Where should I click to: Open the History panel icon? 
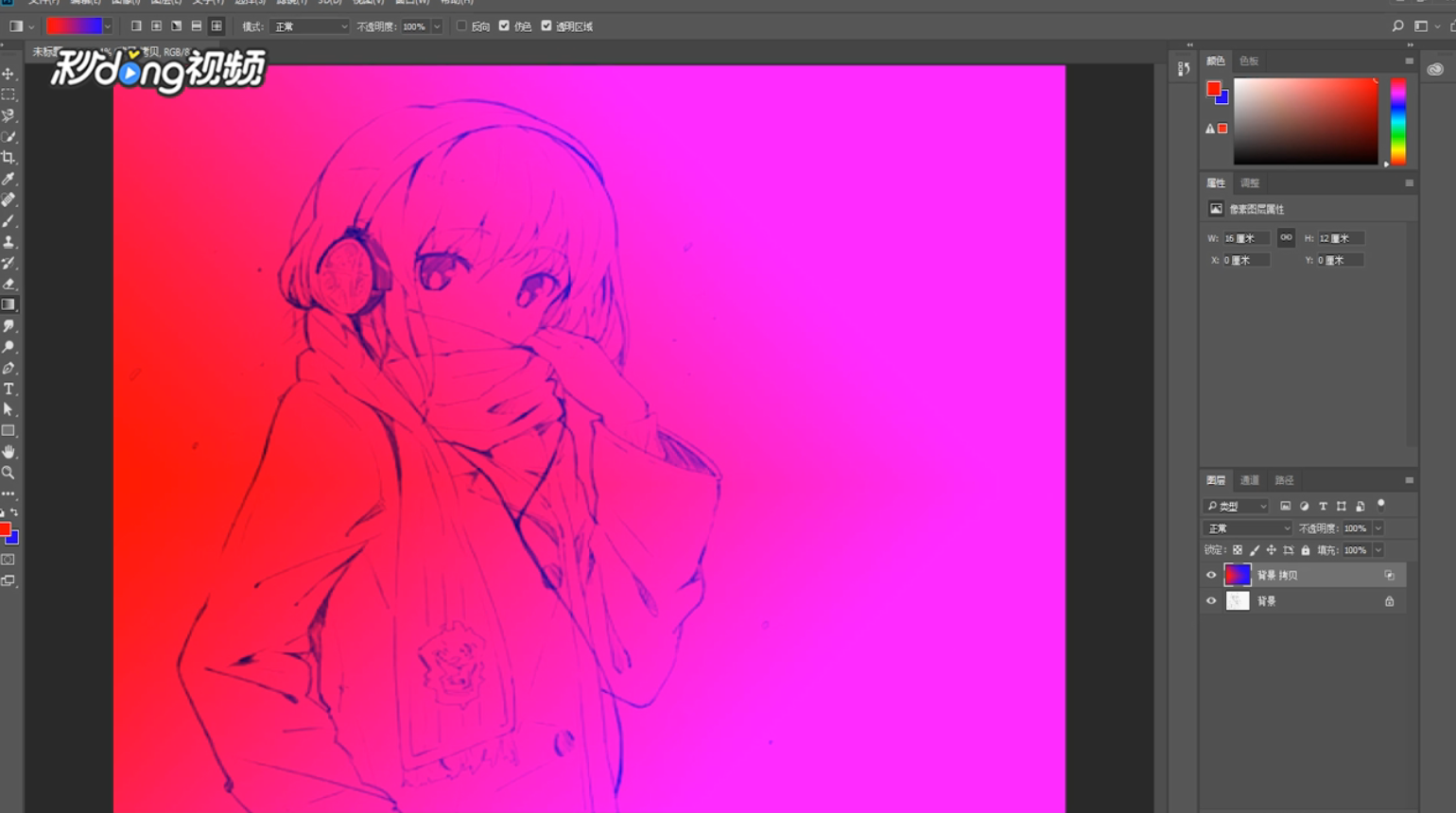click(x=1184, y=68)
